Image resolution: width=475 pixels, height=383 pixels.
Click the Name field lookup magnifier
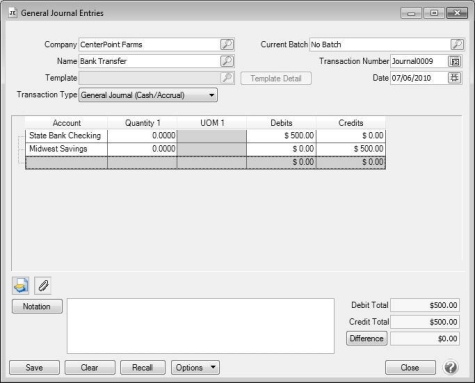[x=227, y=61]
